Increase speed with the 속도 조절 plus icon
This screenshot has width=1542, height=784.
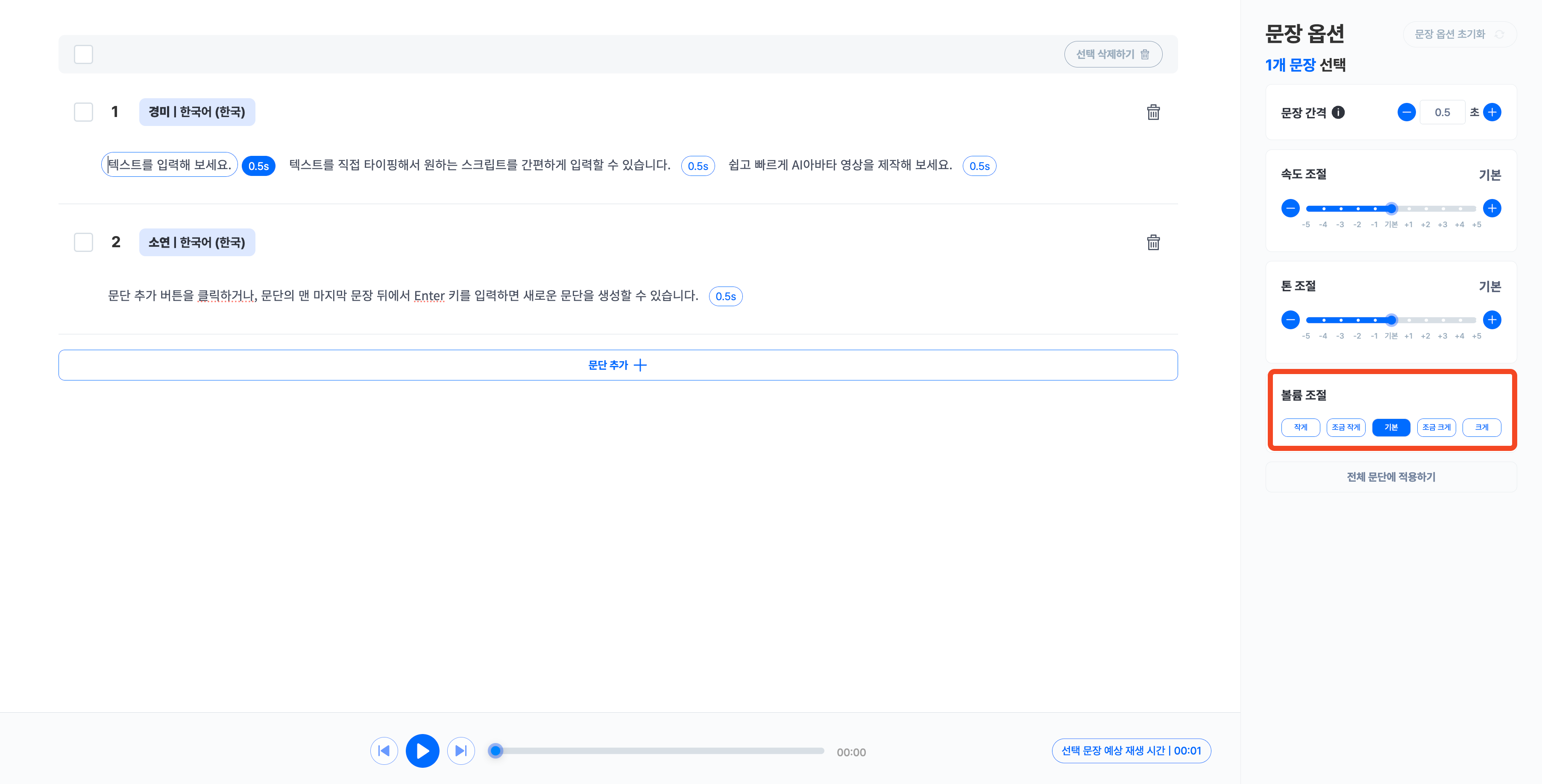pos(1492,208)
